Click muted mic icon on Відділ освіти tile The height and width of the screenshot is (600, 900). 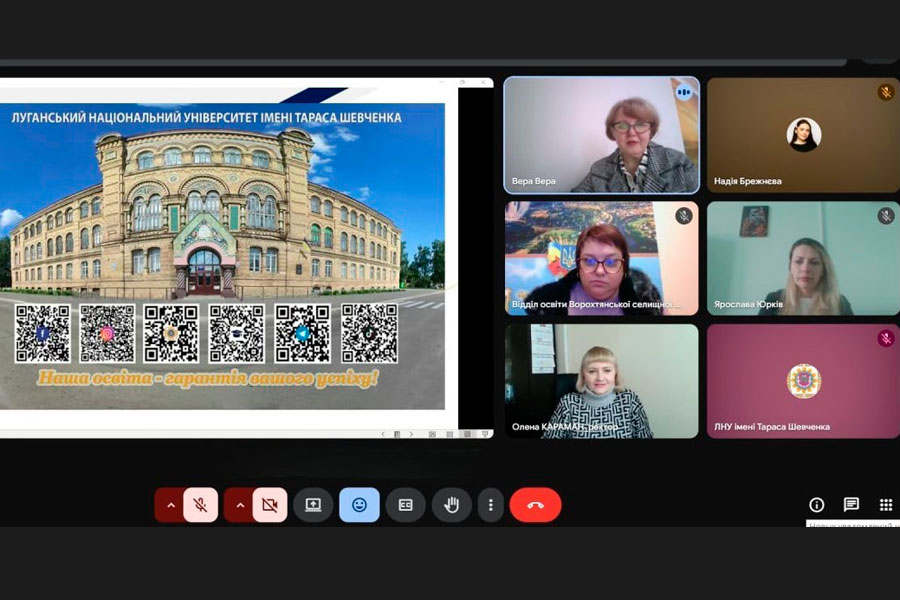coord(683,216)
